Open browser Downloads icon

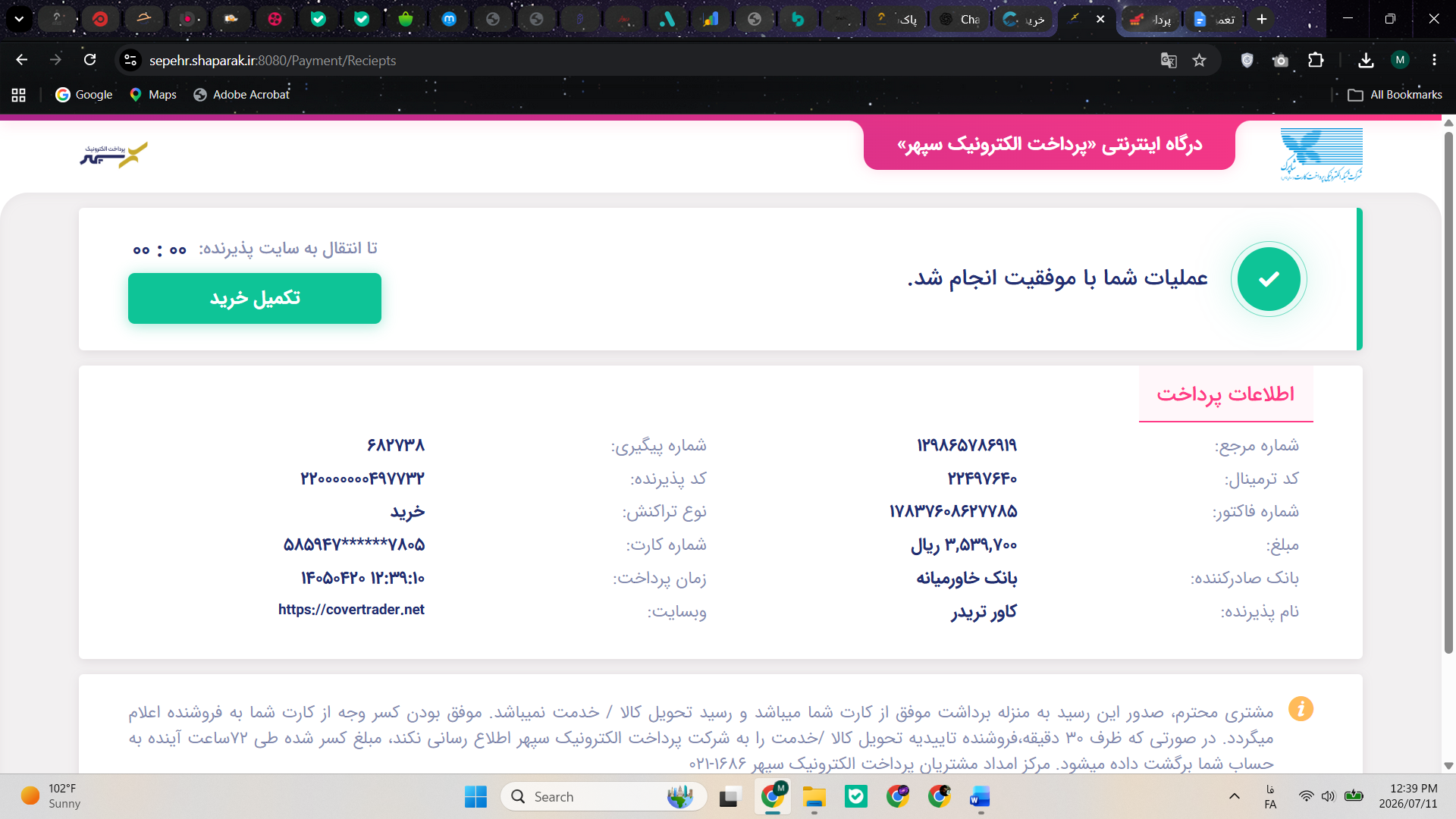(1366, 61)
